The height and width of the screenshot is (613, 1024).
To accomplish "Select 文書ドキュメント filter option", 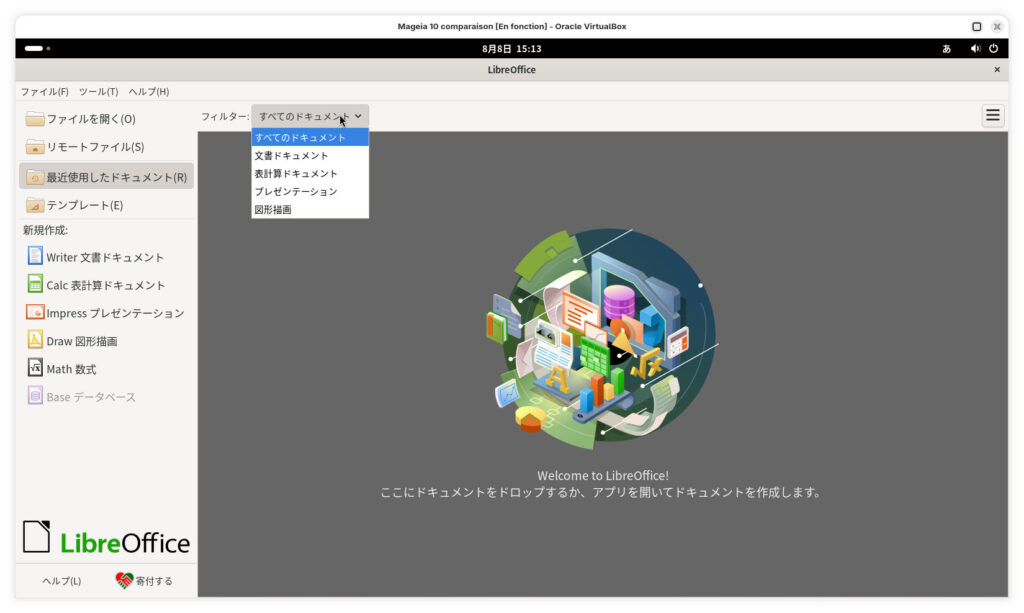I will (x=310, y=155).
